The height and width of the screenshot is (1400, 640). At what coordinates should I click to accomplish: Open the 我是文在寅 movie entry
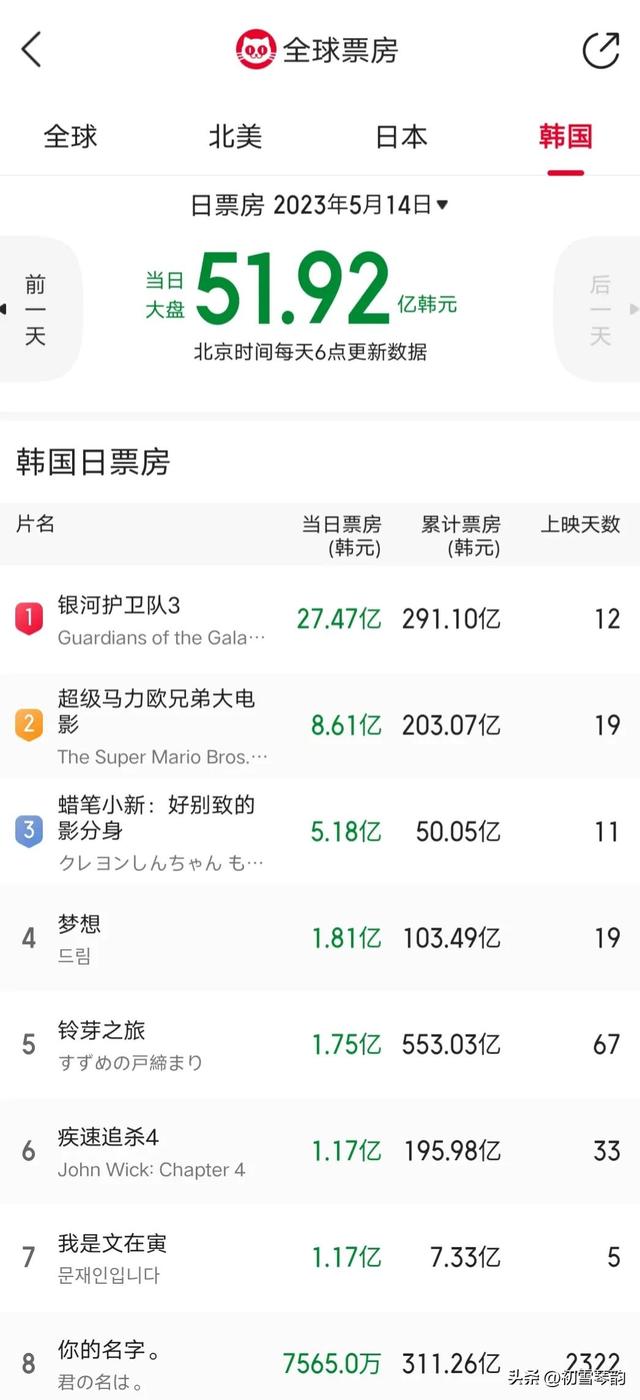(x=320, y=1257)
